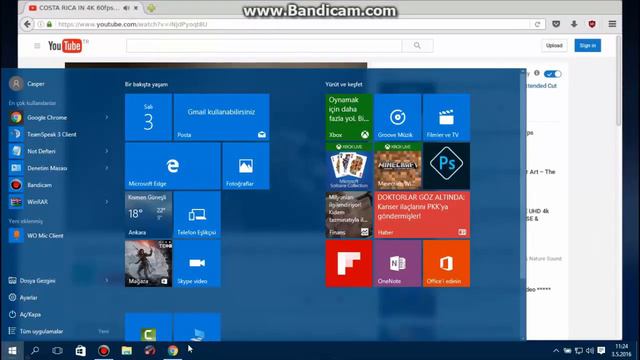Click the Windows Start button on the taskbar

[x=12, y=351]
